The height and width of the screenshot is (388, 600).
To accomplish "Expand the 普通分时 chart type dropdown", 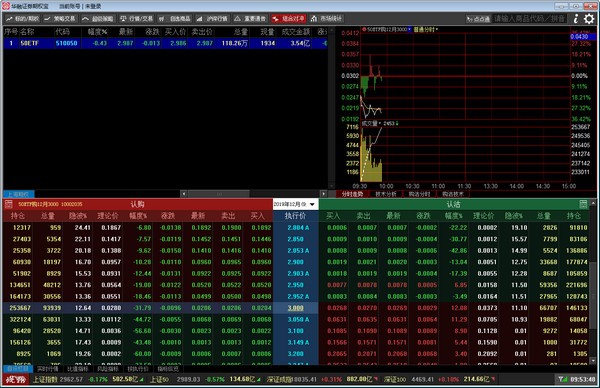I will 426,29.
